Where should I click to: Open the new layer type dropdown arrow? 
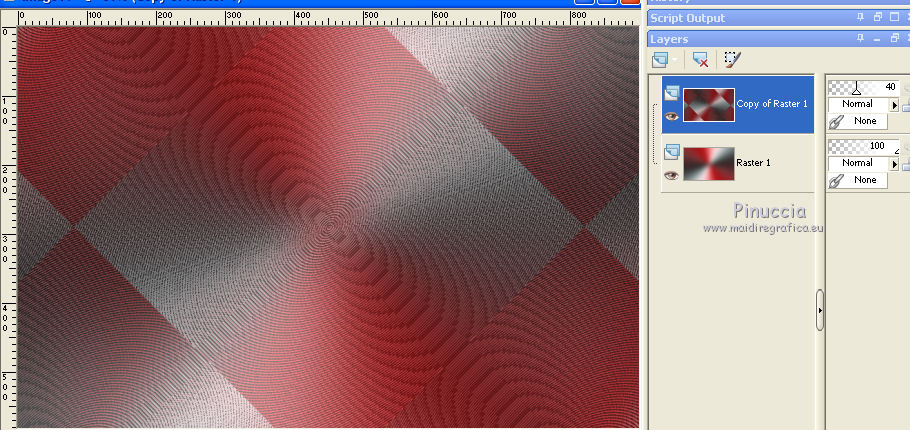tap(674, 59)
